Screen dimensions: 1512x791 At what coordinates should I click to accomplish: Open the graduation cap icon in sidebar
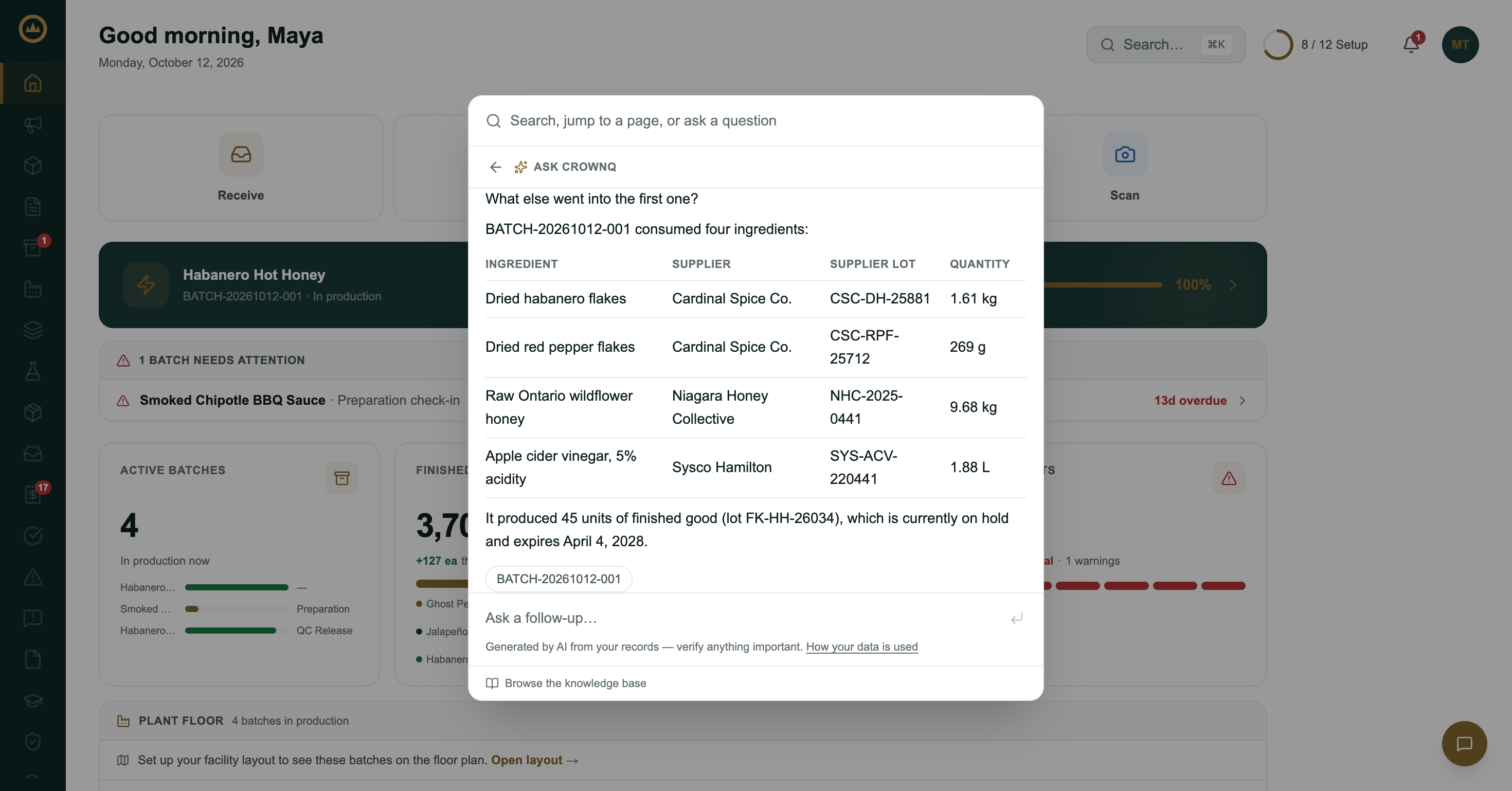pos(33,700)
